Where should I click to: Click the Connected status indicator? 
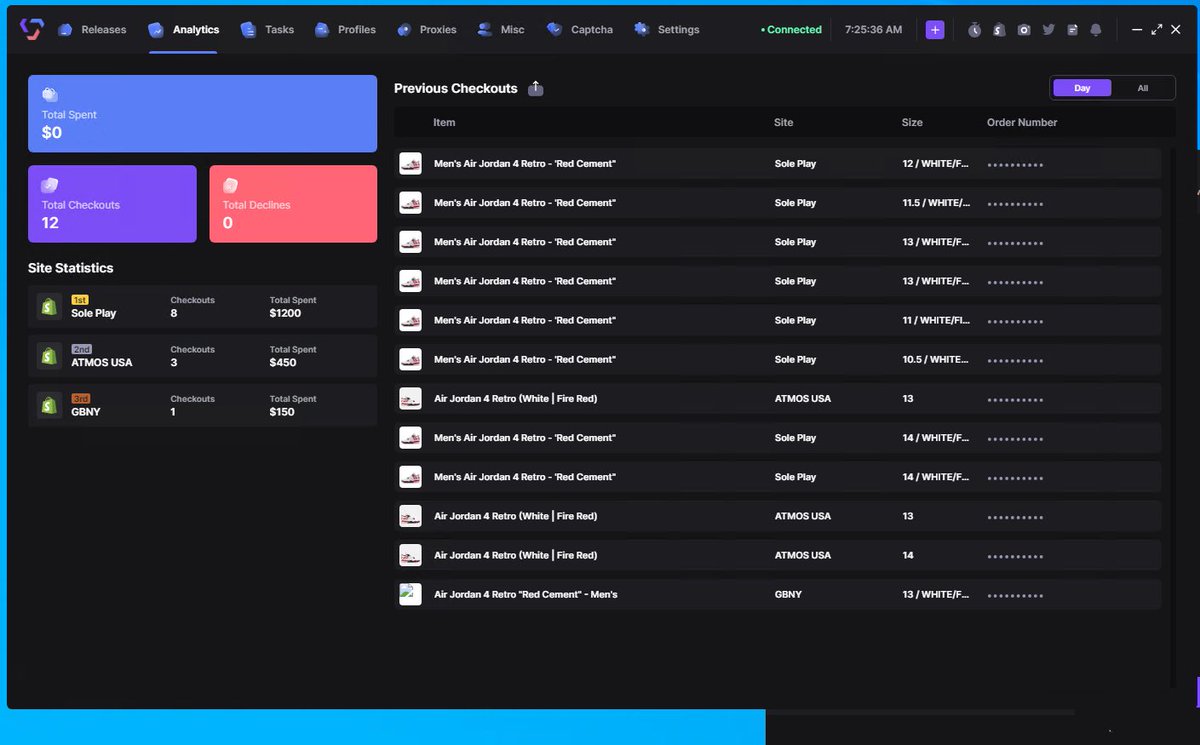click(x=791, y=30)
